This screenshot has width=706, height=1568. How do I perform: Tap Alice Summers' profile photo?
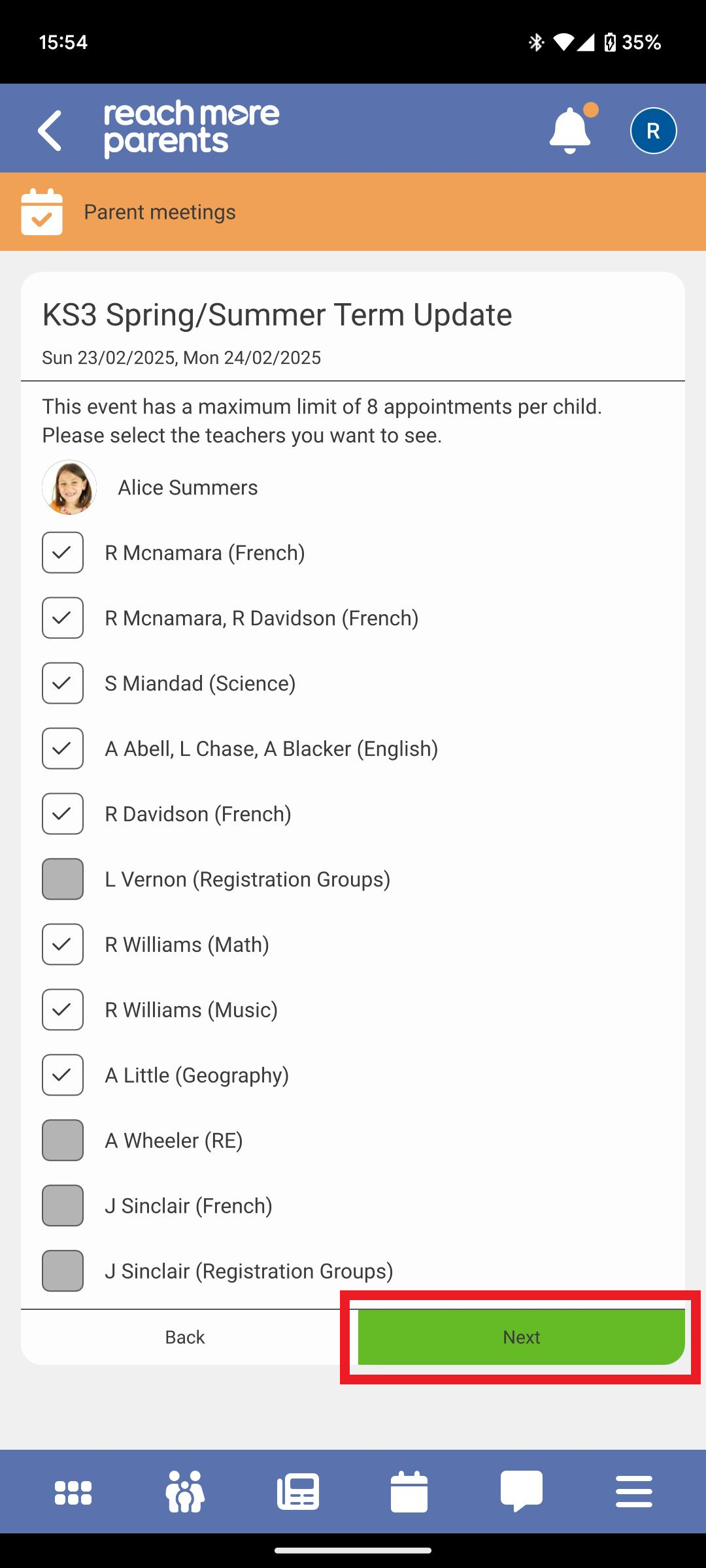[x=69, y=487]
